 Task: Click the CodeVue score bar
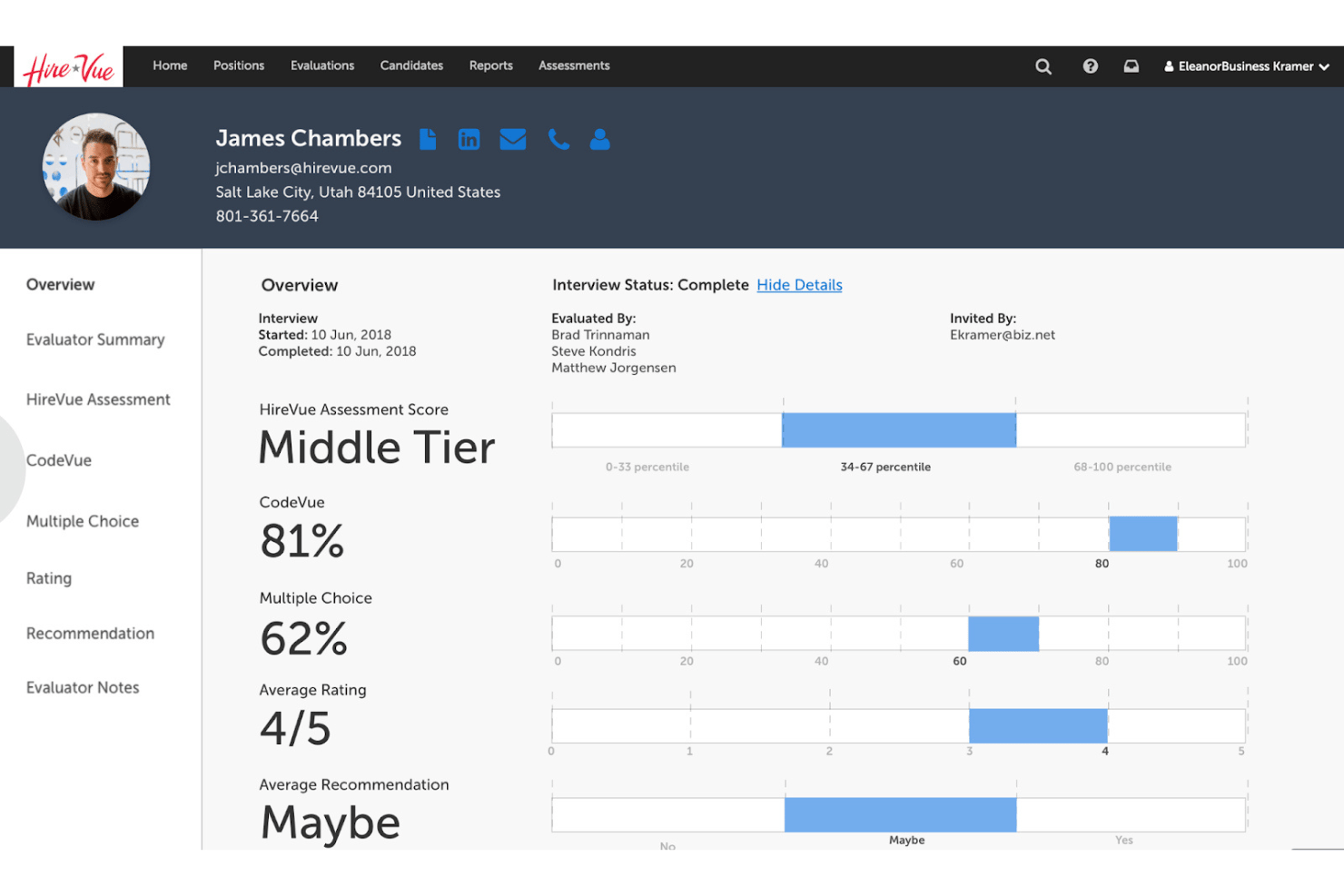click(x=1143, y=534)
